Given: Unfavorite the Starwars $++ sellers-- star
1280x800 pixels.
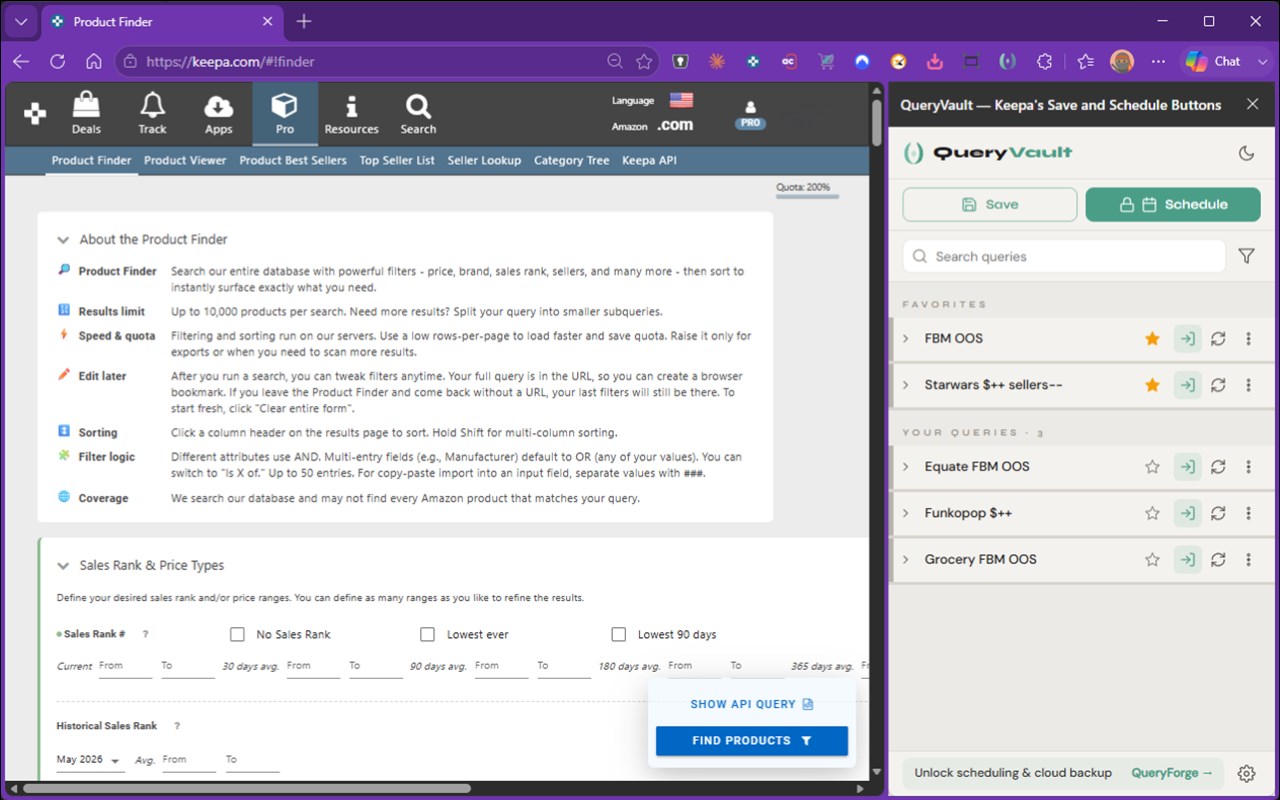Looking at the screenshot, I should pyautogui.click(x=1152, y=385).
